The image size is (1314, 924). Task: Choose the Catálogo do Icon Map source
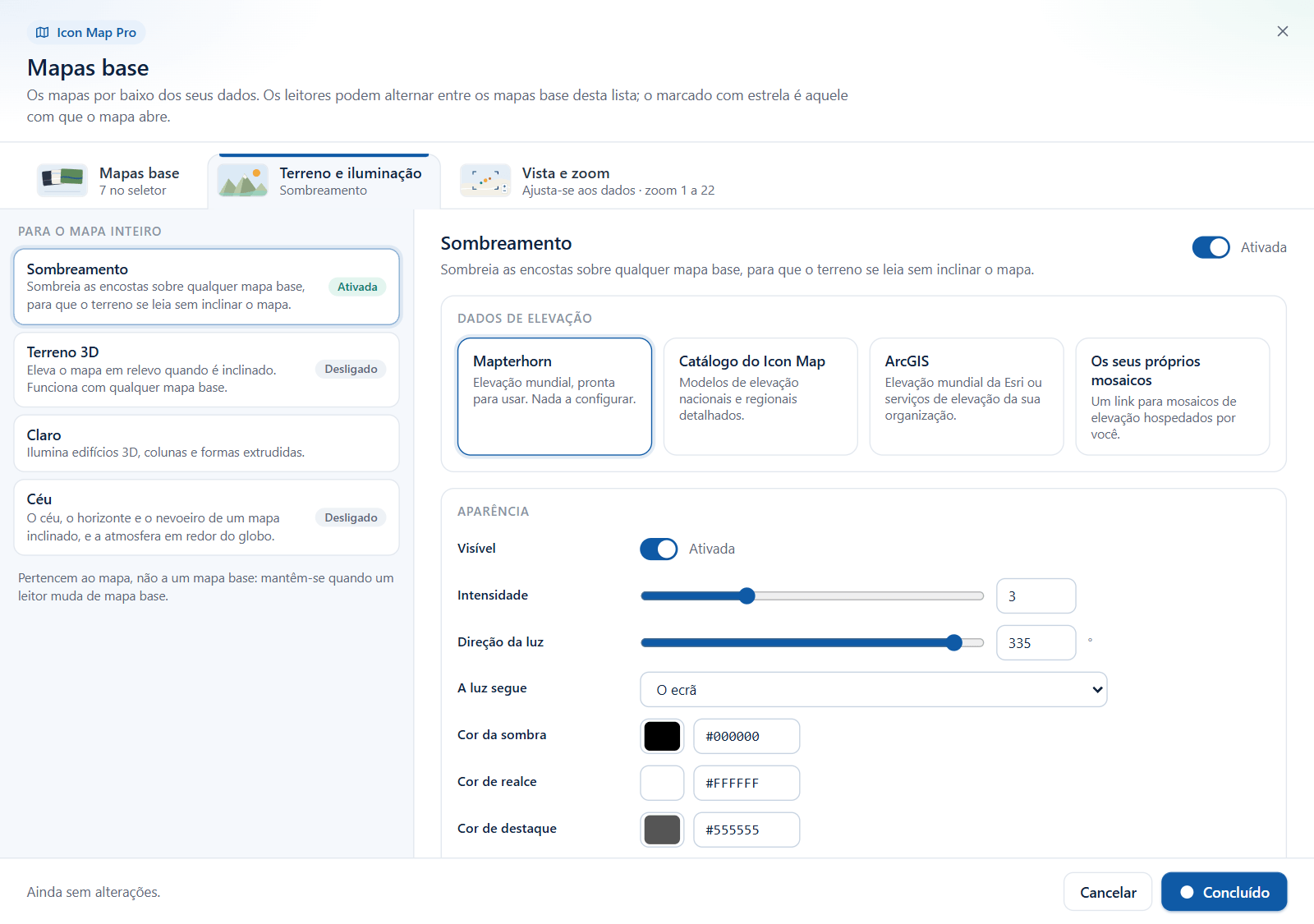click(760, 396)
